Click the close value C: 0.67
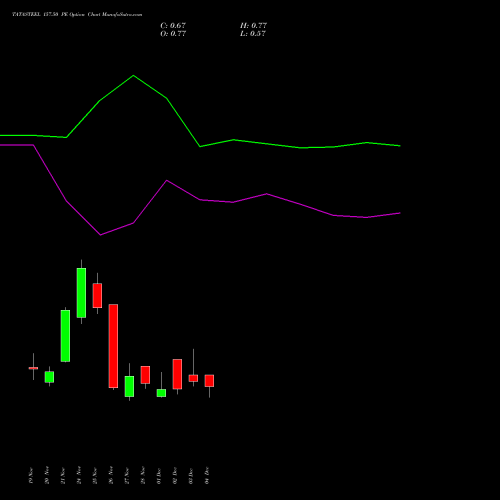This screenshot has height=500, width=500. 173,26
